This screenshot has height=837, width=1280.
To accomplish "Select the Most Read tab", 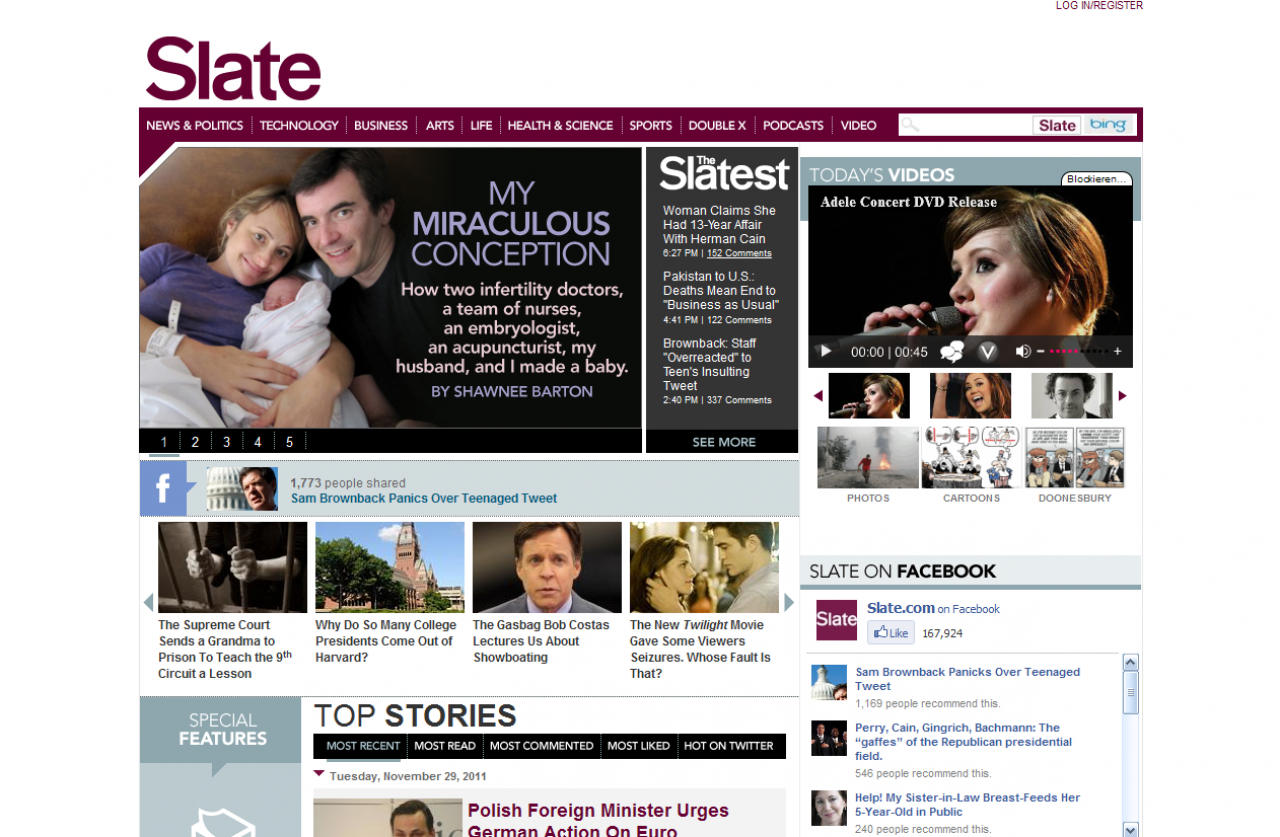I will pyautogui.click(x=445, y=746).
